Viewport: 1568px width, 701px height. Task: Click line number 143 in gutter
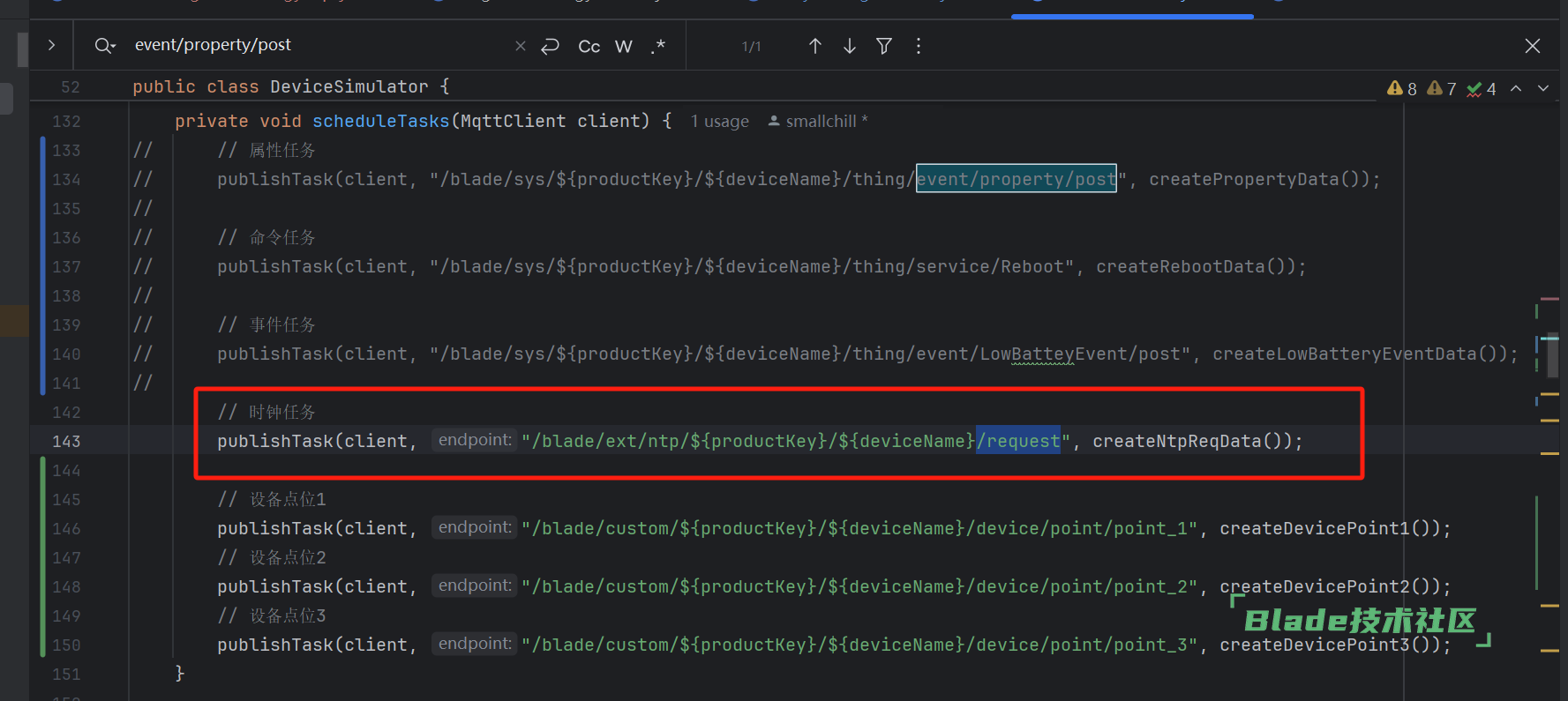[x=66, y=441]
